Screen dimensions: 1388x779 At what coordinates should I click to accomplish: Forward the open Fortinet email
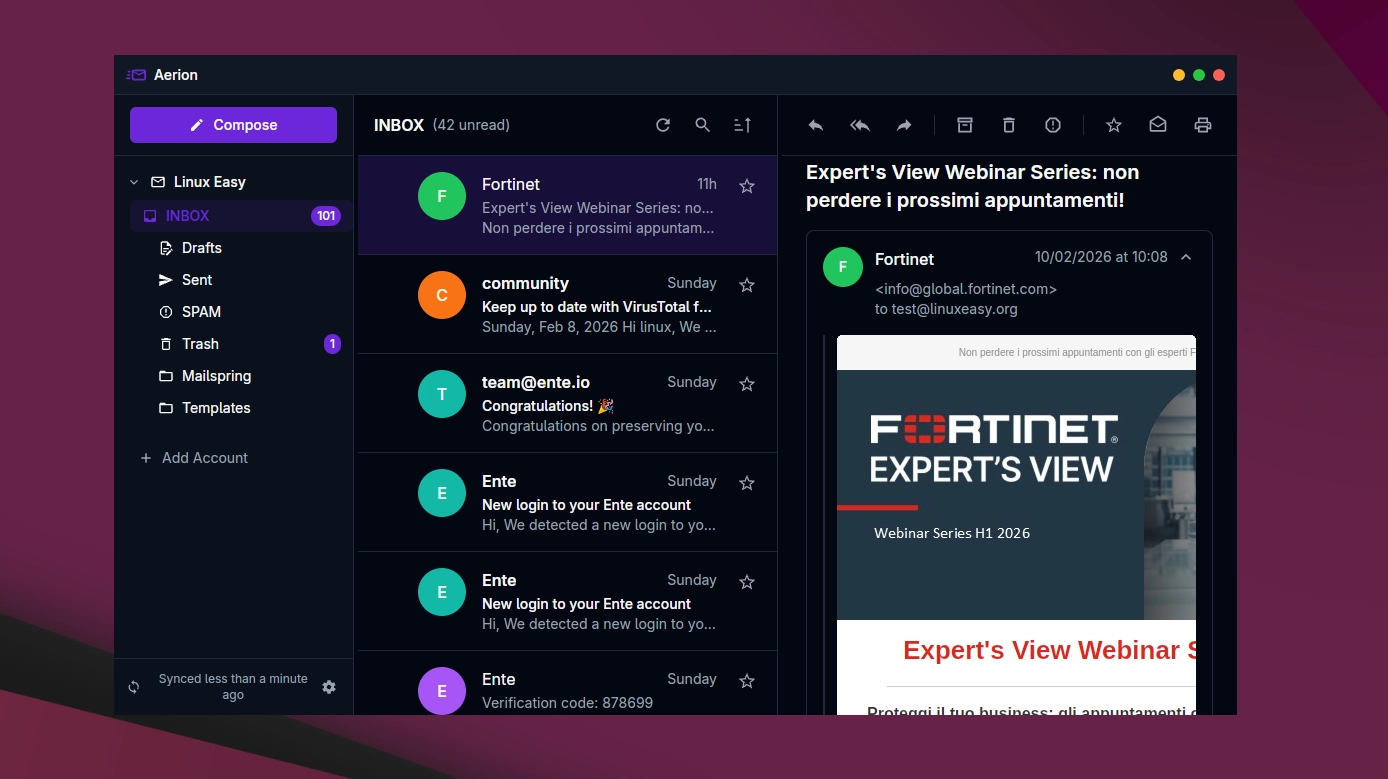pyautogui.click(x=903, y=125)
